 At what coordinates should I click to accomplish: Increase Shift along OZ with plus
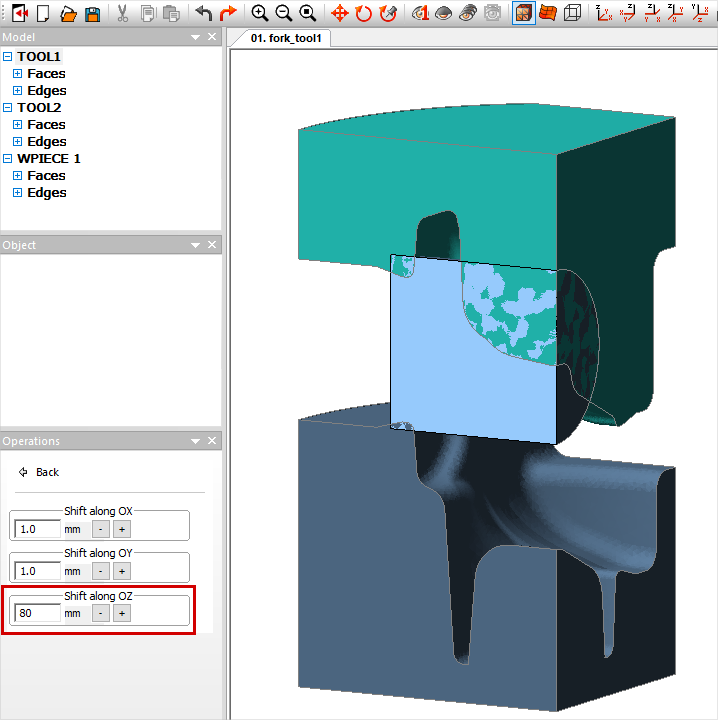(x=122, y=613)
